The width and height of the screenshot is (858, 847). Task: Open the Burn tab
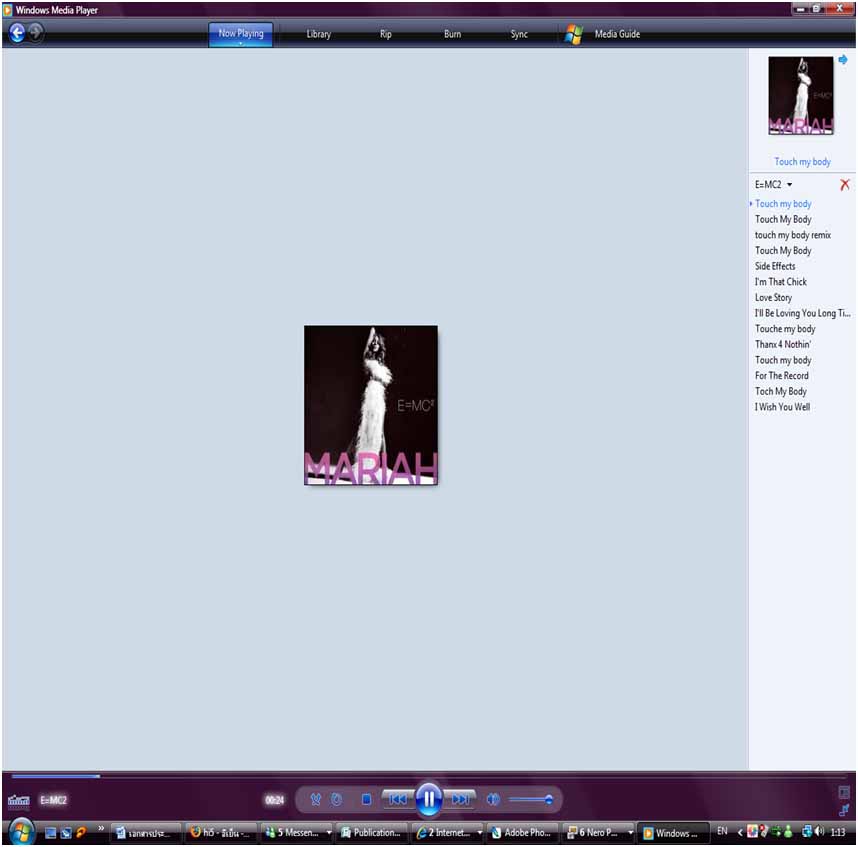453,34
